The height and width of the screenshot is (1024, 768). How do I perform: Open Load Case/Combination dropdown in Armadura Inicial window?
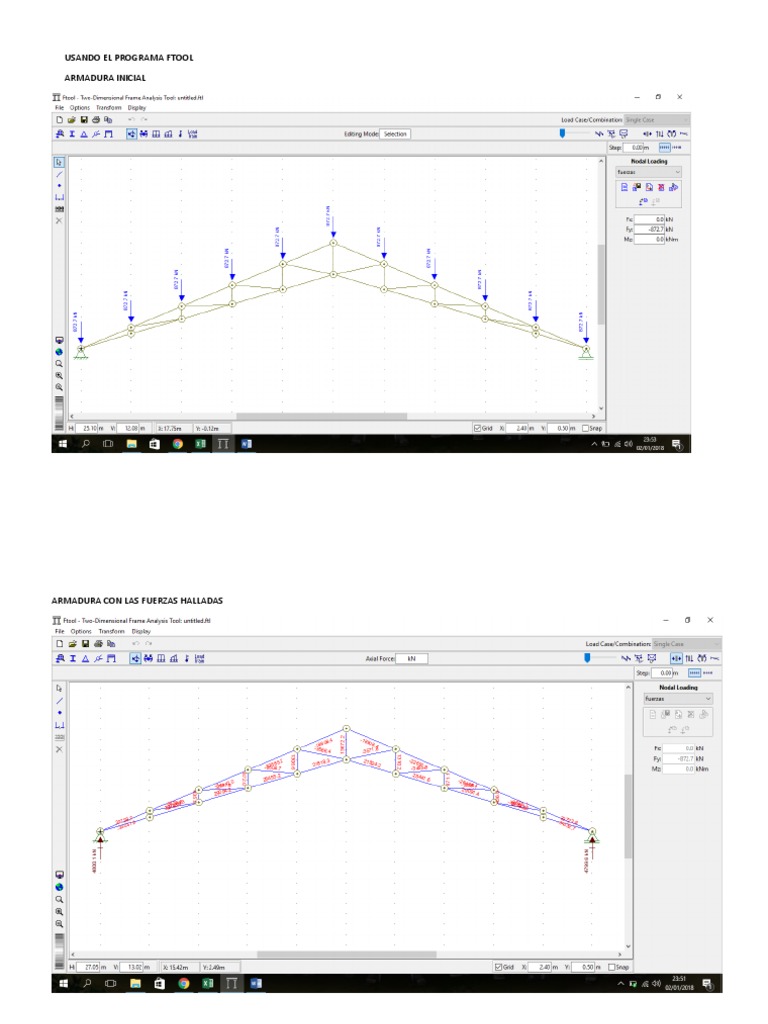[656, 120]
